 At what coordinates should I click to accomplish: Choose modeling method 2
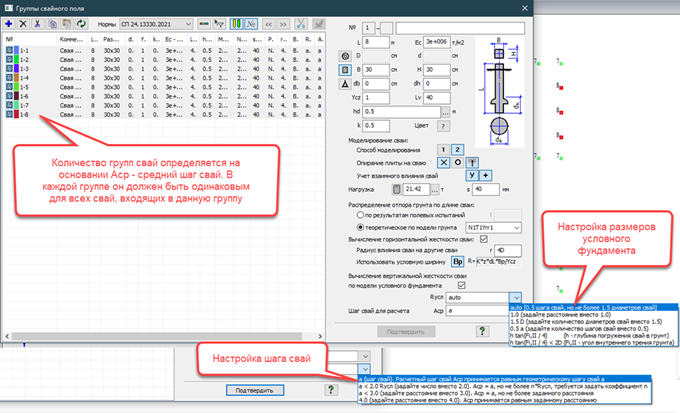pos(457,150)
